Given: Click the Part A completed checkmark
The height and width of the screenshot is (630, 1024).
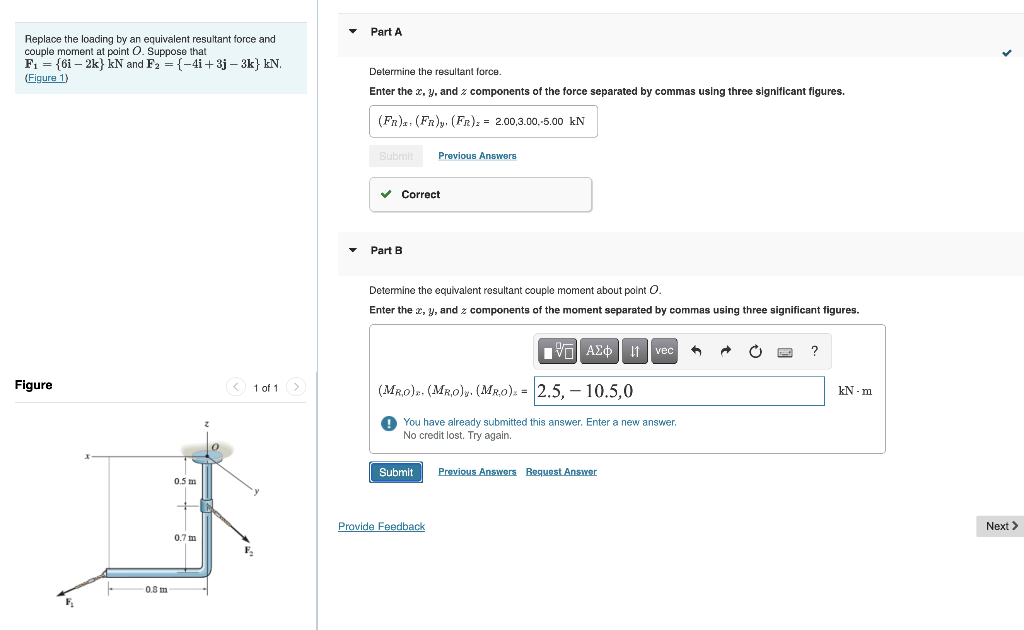Looking at the screenshot, I should tap(1006, 53).
